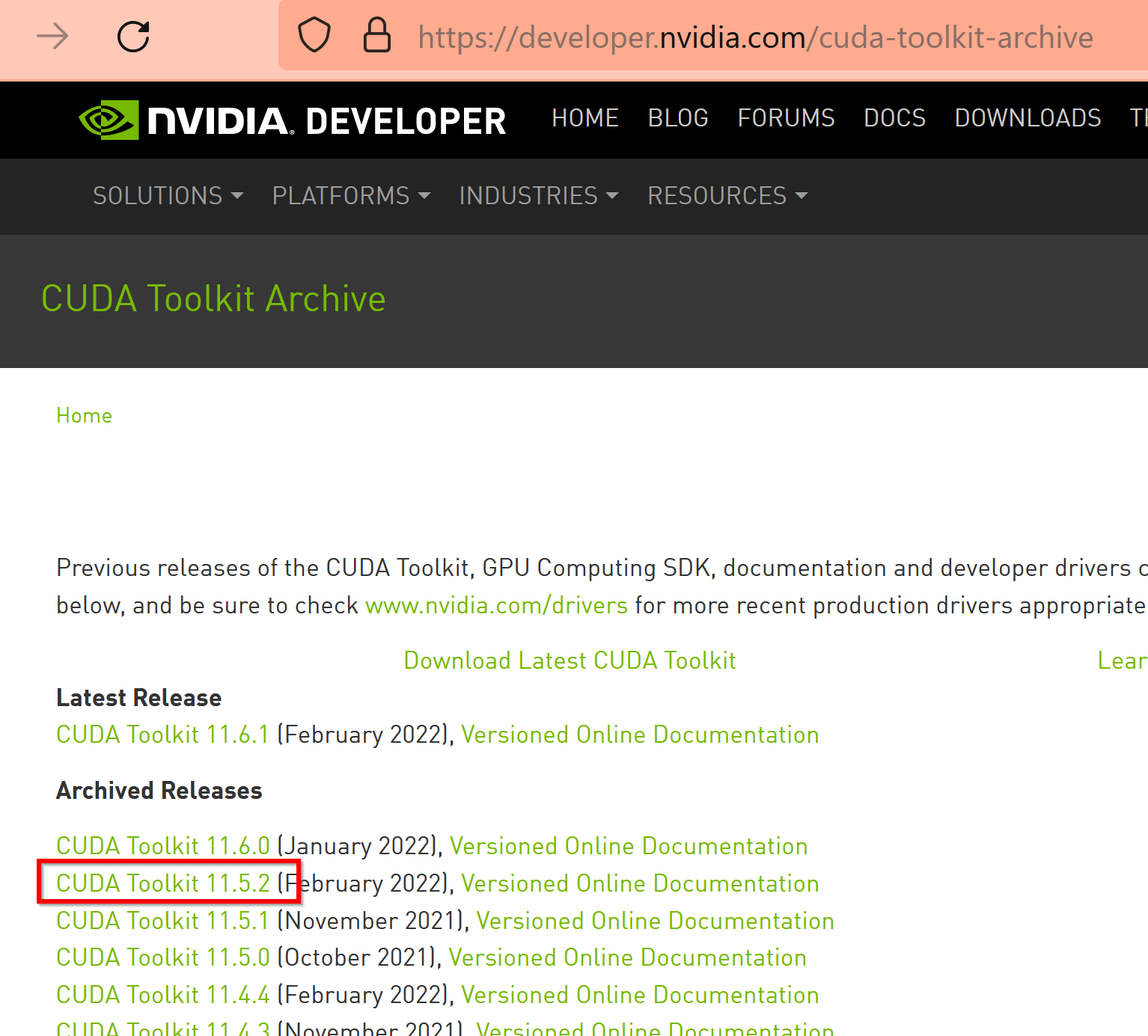Viewport: 1148px width, 1036px height.
Task: Open the DOCS nav item
Action: [x=894, y=118]
